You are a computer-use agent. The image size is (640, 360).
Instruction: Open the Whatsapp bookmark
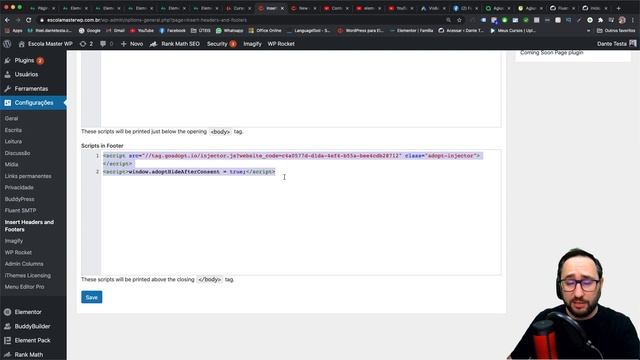229,31
